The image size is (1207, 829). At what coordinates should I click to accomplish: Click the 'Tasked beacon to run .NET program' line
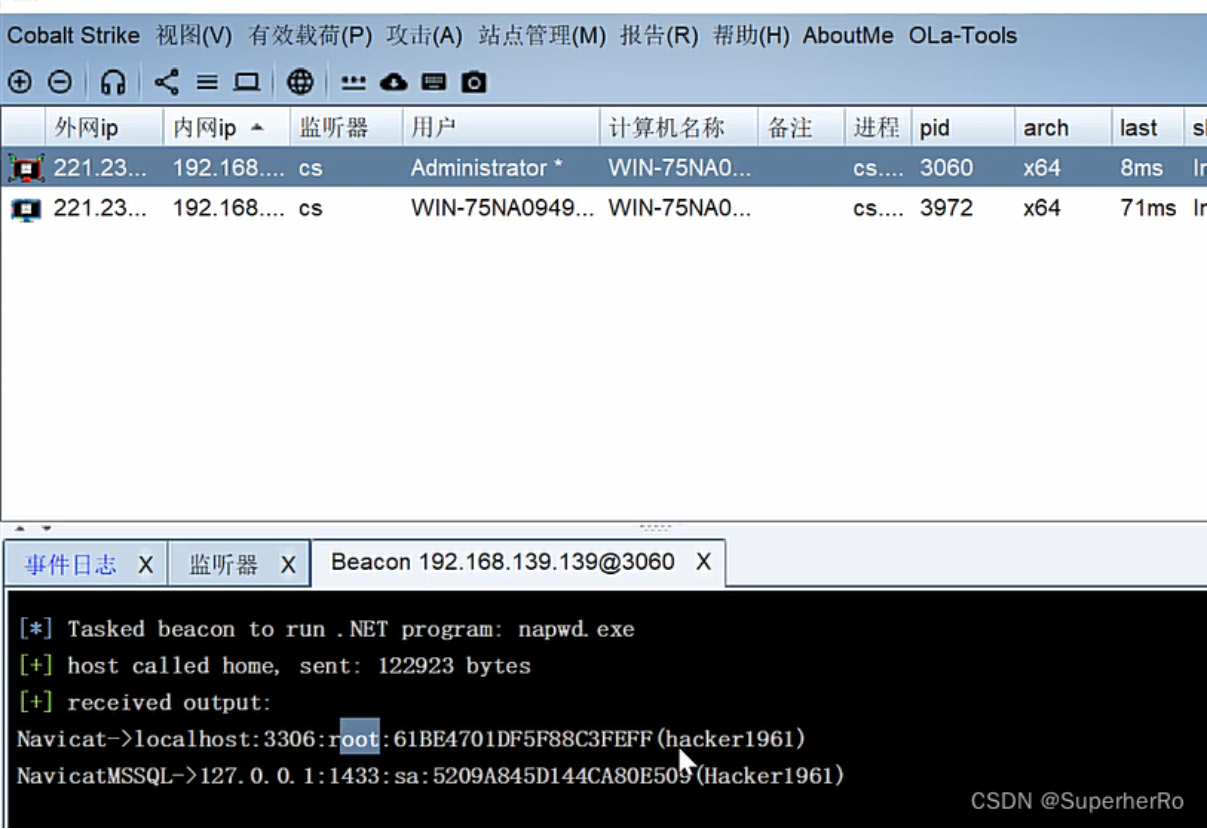pyautogui.click(x=327, y=630)
